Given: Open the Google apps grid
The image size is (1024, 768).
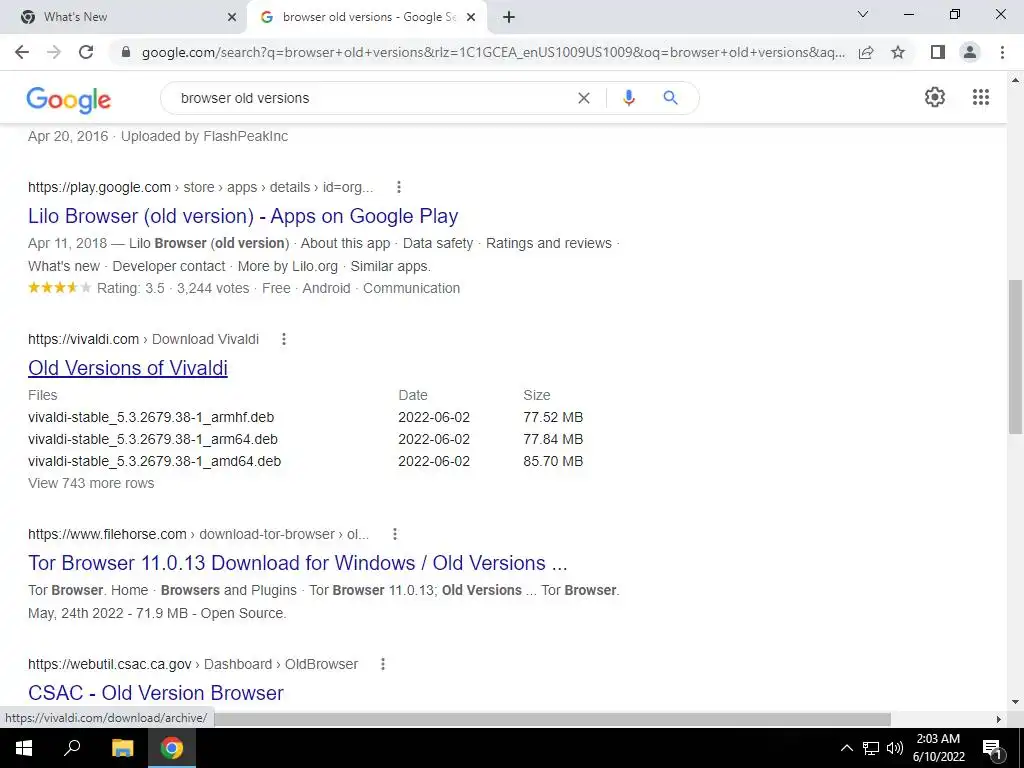Looking at the screenshot, I should click(981, 97).
